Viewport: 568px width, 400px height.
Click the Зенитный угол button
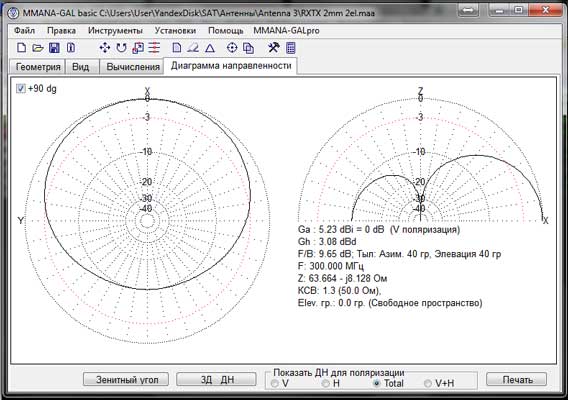[x=126, y=379]
